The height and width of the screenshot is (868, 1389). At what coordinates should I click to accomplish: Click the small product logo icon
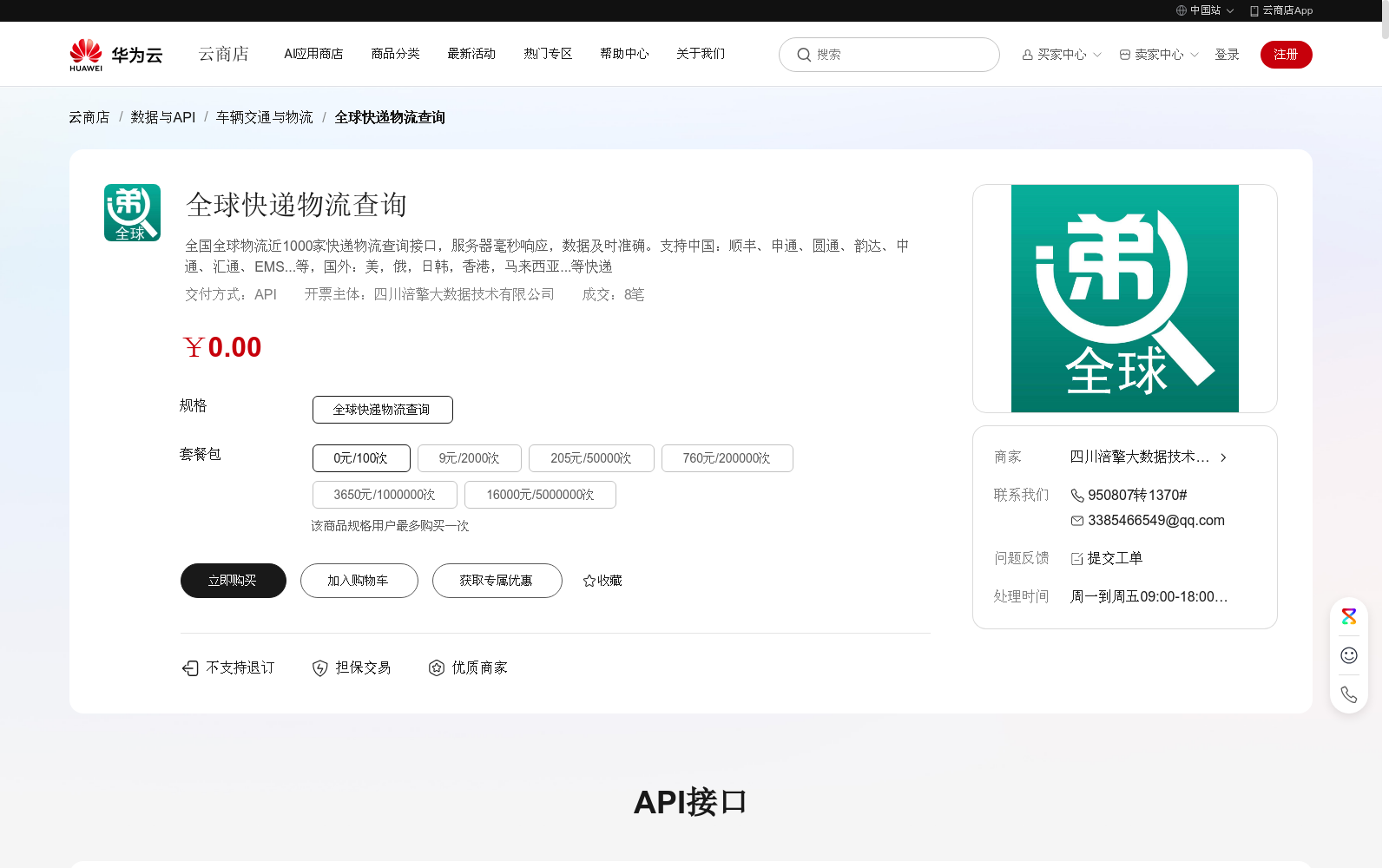point(132,213)
